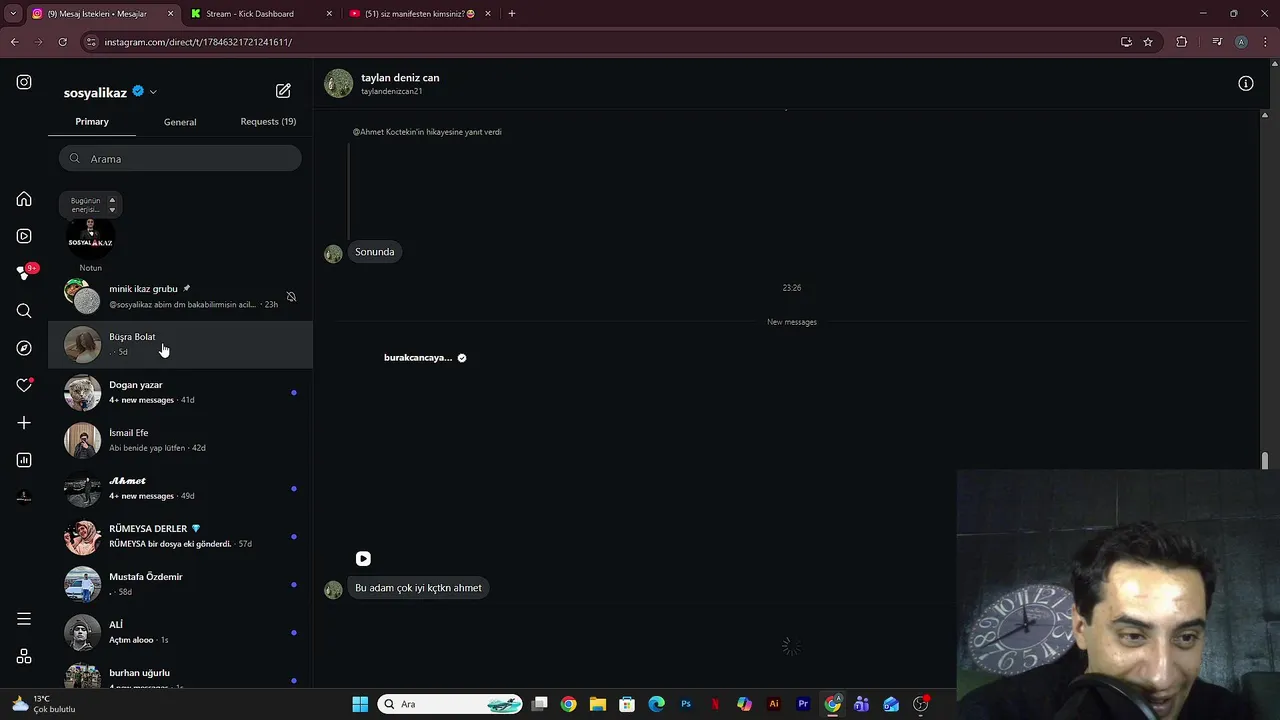The image size is (1280, 720).
Task: Click note bubble up arrow
Action: pyautogui.click(x=112, y=200)
